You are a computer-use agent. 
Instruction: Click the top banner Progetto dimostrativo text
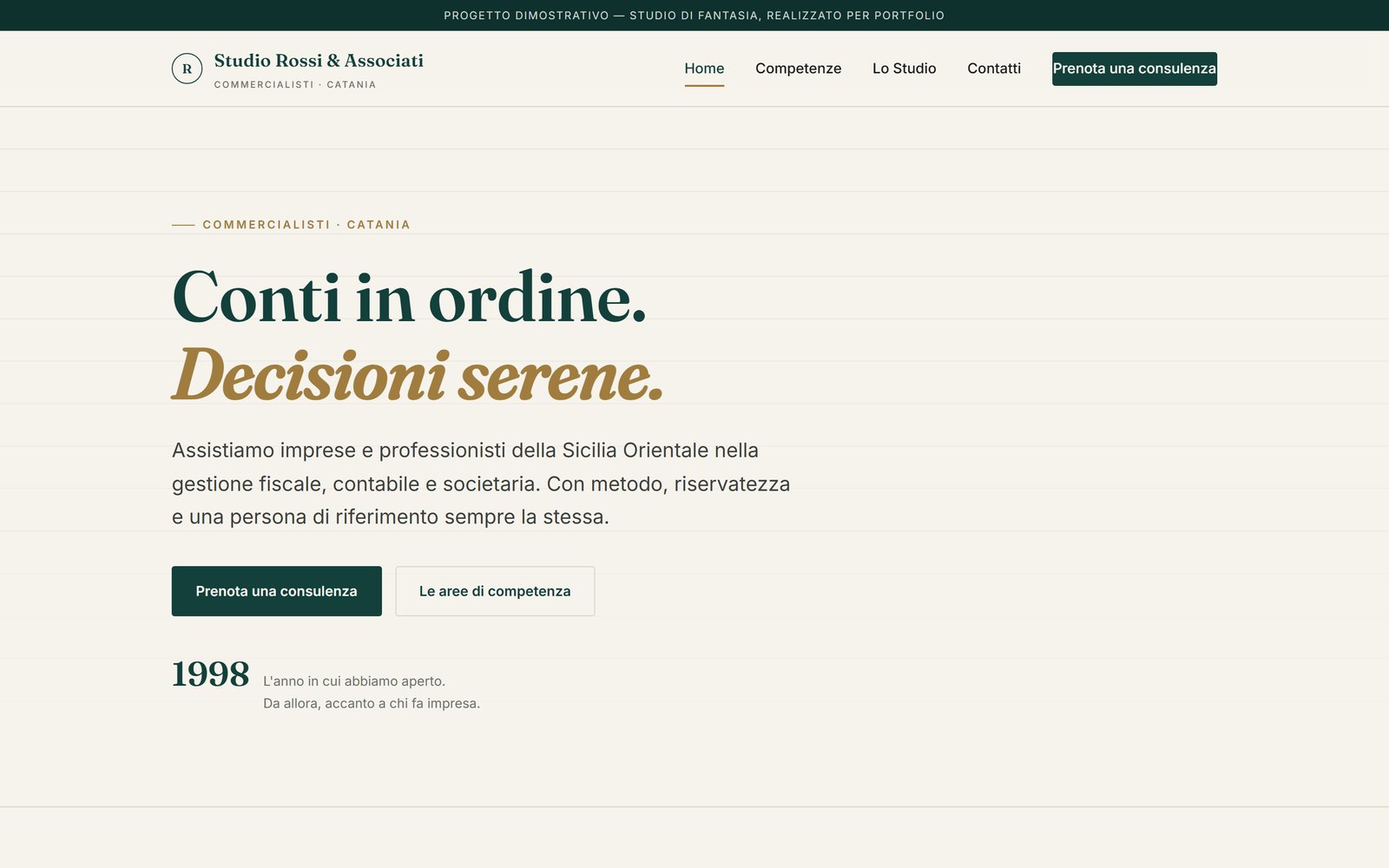tap(694, 16)
